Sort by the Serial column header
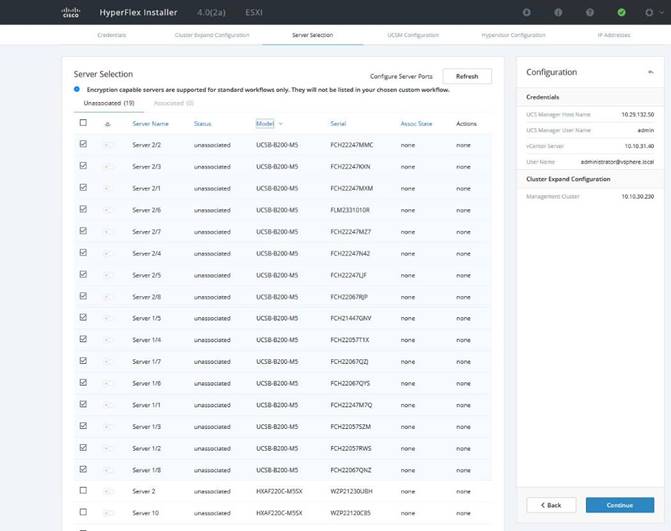 (338, 124)
